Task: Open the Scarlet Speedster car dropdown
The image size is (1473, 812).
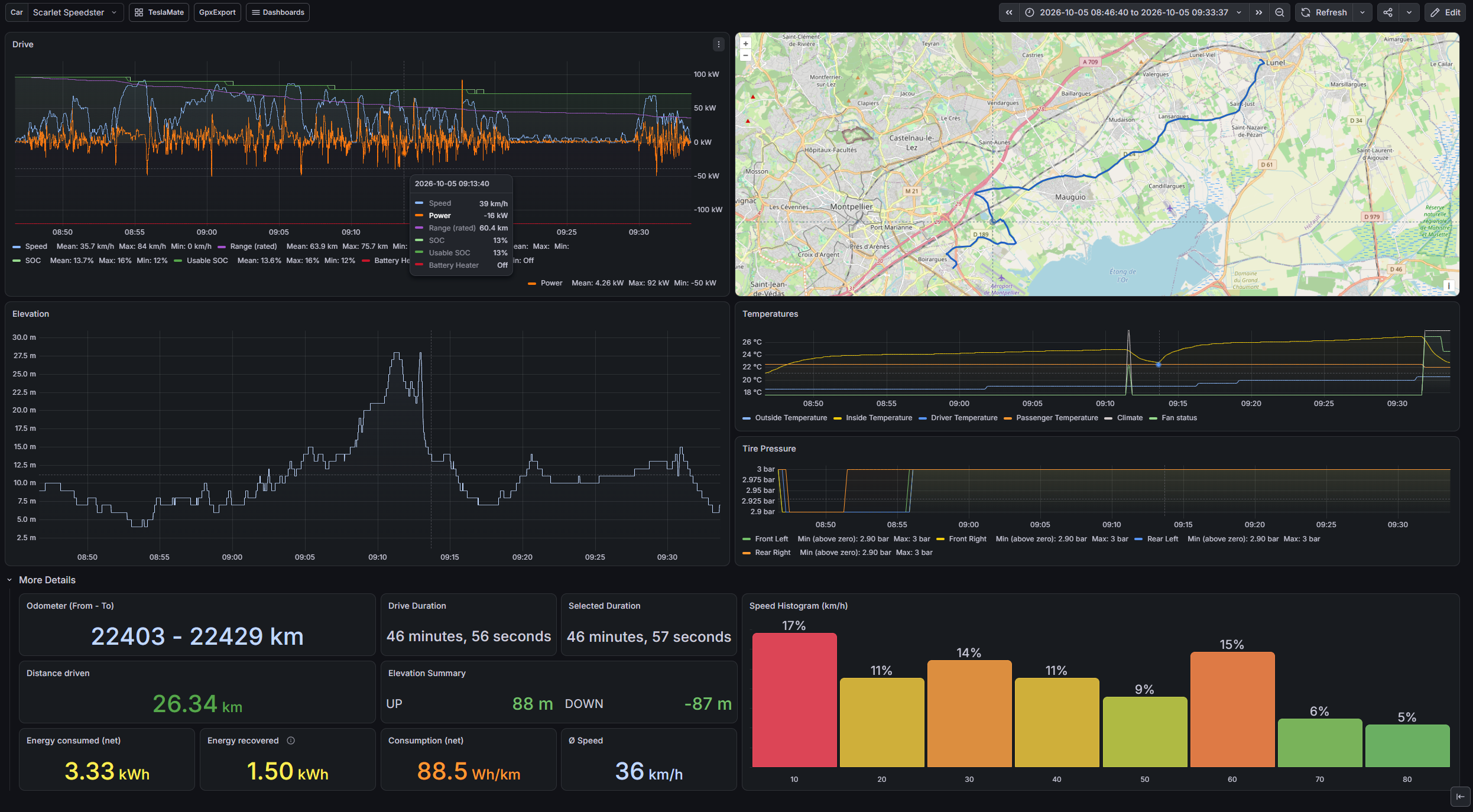Action: (76, 12)
